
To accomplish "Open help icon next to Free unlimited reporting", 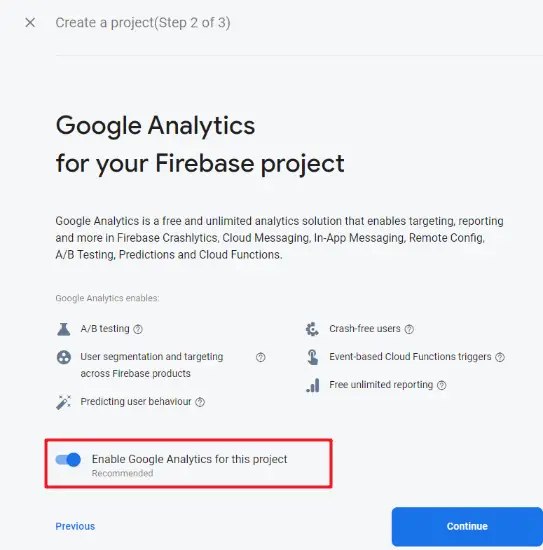I will click(x=442, y=385).
